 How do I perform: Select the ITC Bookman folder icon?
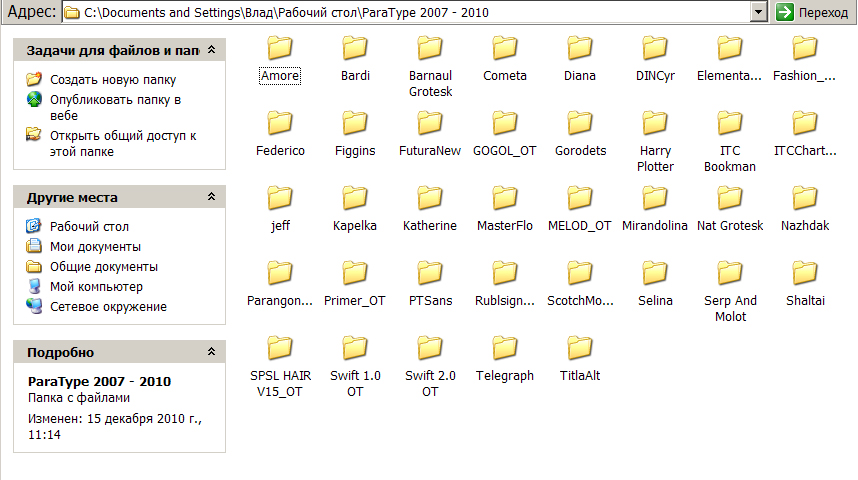(x=729, y=123)
